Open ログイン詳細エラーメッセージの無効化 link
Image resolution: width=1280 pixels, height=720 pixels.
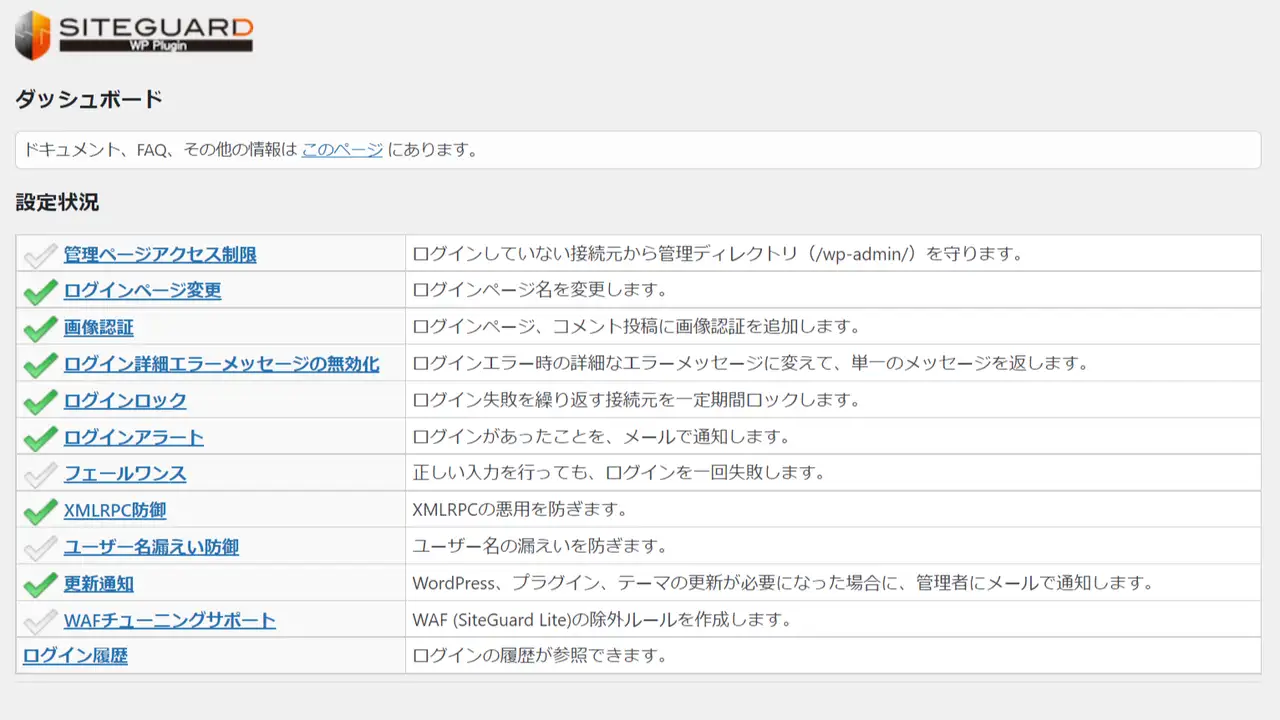tap(221, 364)
